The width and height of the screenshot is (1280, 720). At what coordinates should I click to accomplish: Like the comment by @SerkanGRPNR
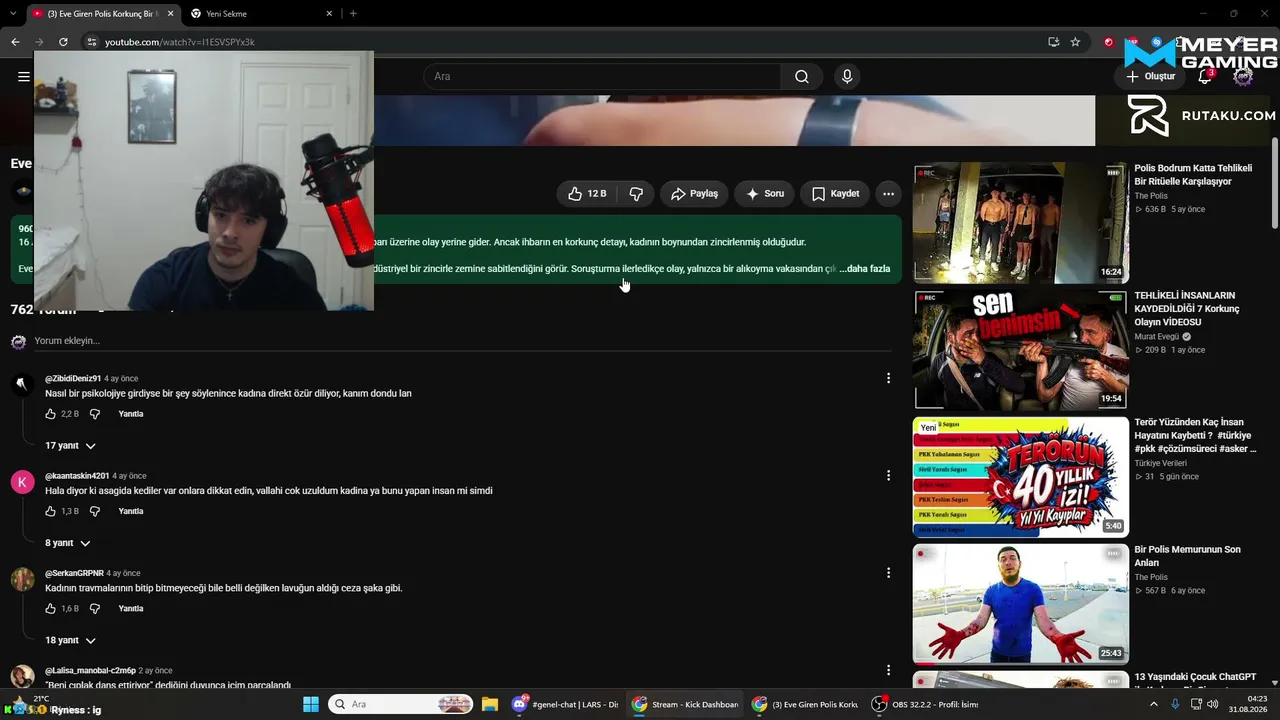pyautogui.click(x=51, y=608)
